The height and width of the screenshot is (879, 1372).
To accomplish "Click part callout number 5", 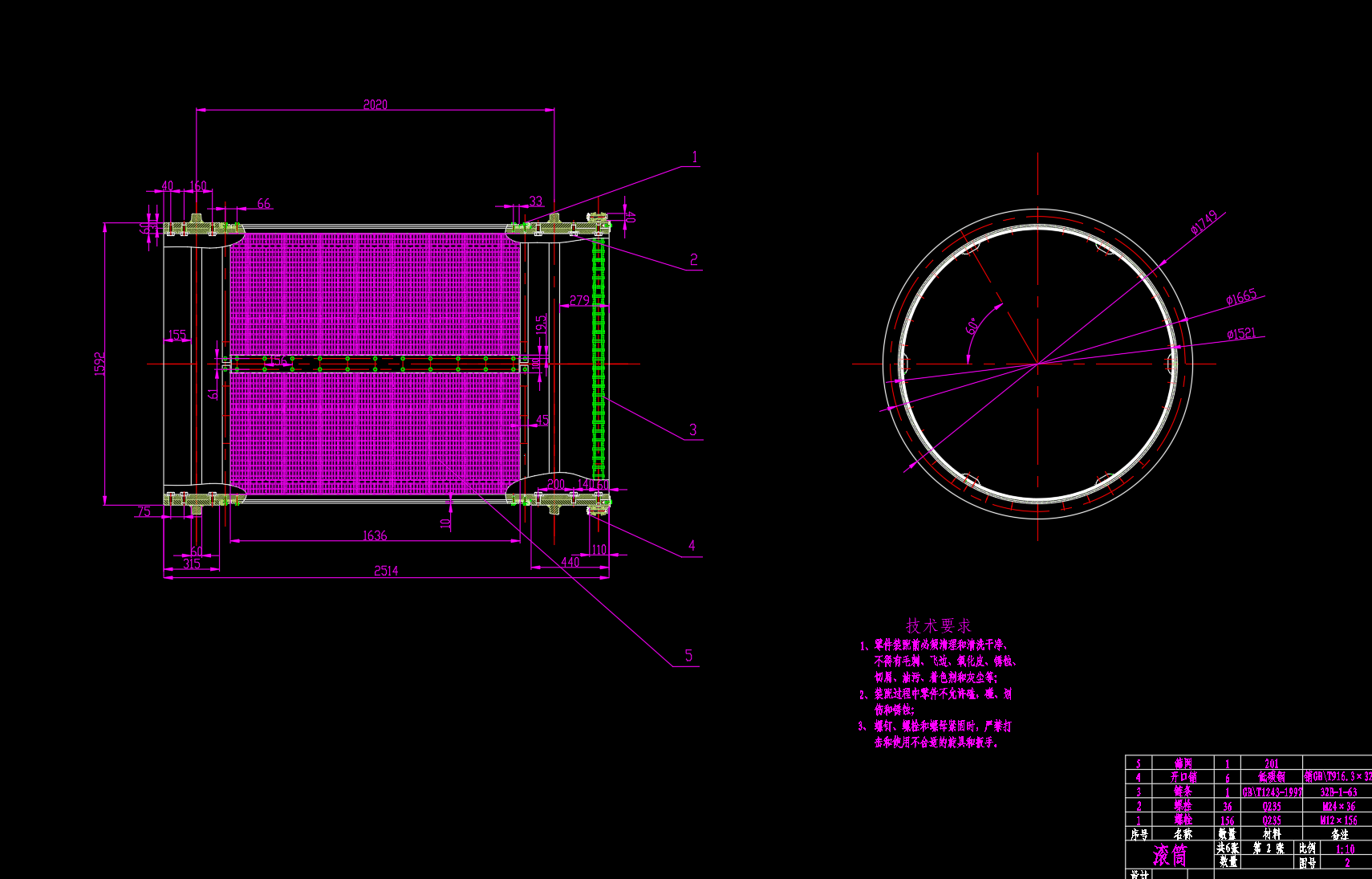I will 688,656.
